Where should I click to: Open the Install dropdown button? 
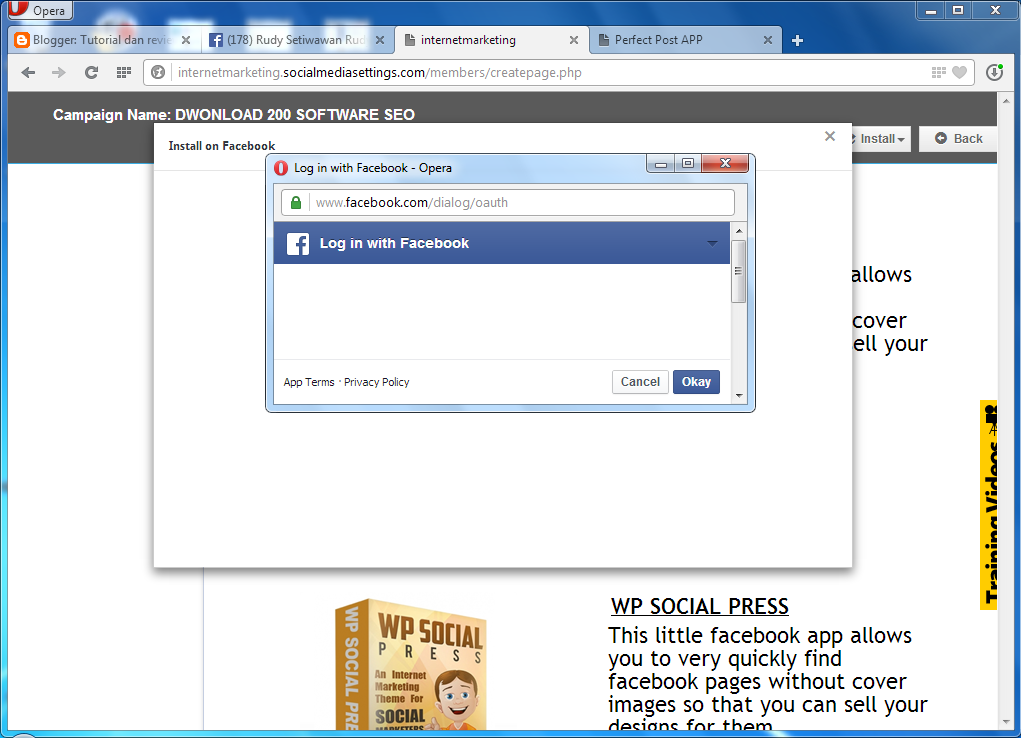coord(880,139)
